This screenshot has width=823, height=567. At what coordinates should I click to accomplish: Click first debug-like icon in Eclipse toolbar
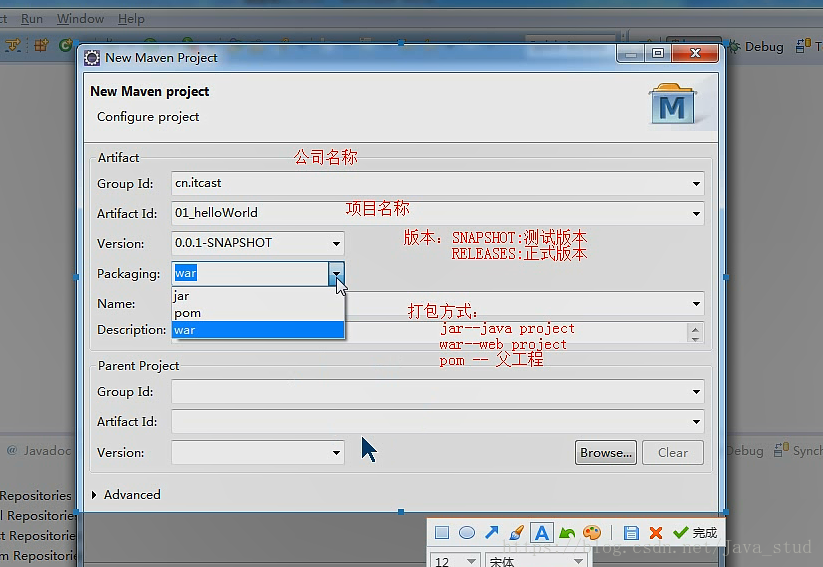(13, 46)
